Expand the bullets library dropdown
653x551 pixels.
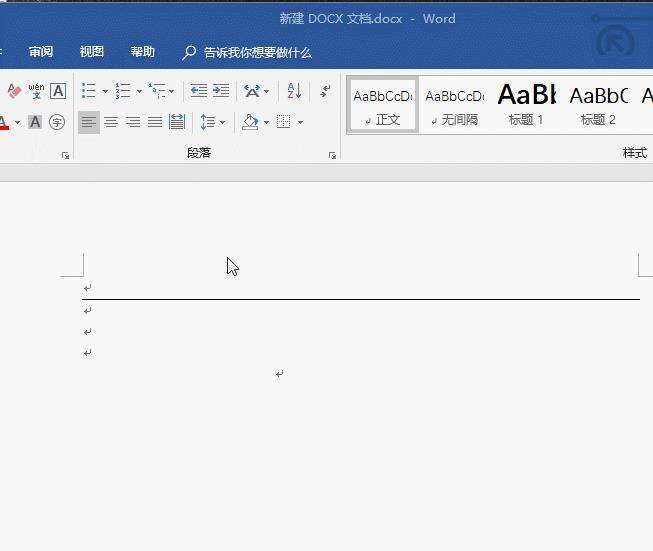105,91
